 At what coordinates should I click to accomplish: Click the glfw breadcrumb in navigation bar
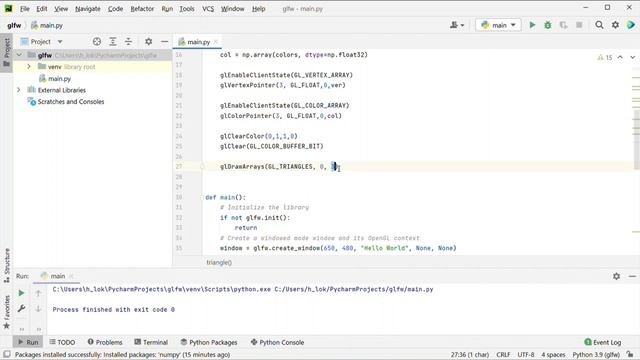click(x=14, y=25)
